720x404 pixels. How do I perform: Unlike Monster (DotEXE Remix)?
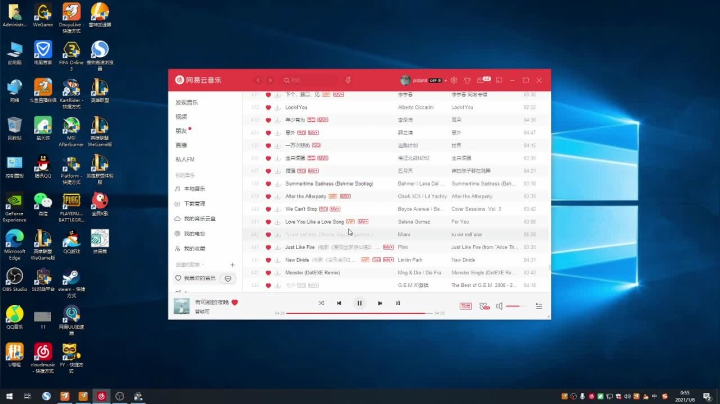[268, 273]
